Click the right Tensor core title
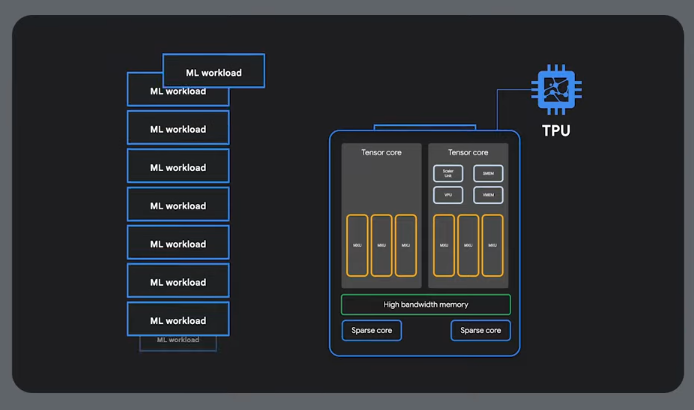The height and width of the screenshot is (410, 694). pyautogui.click(x=468, y=153)
